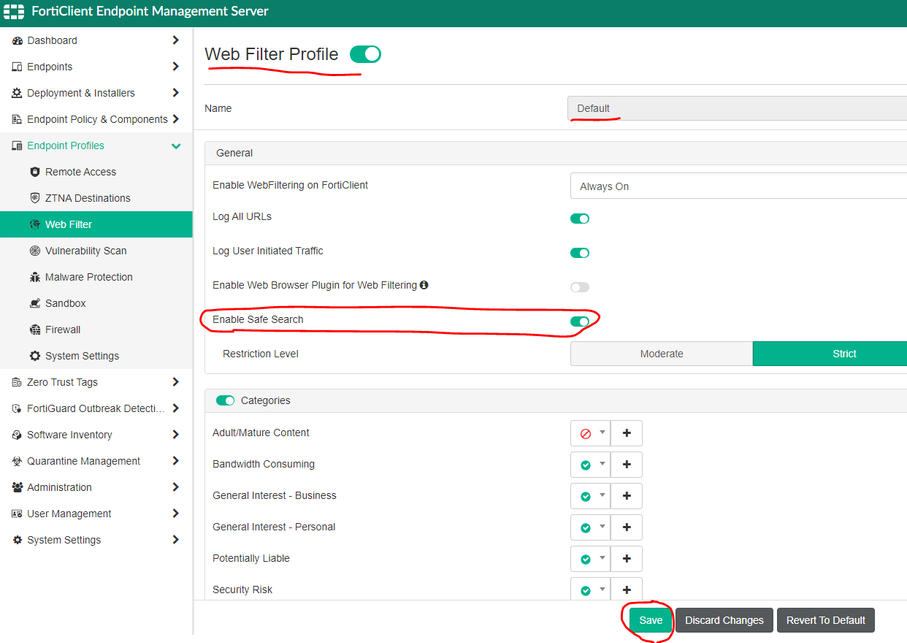Open the ZTNA Destinations profile page

(87, 198)
